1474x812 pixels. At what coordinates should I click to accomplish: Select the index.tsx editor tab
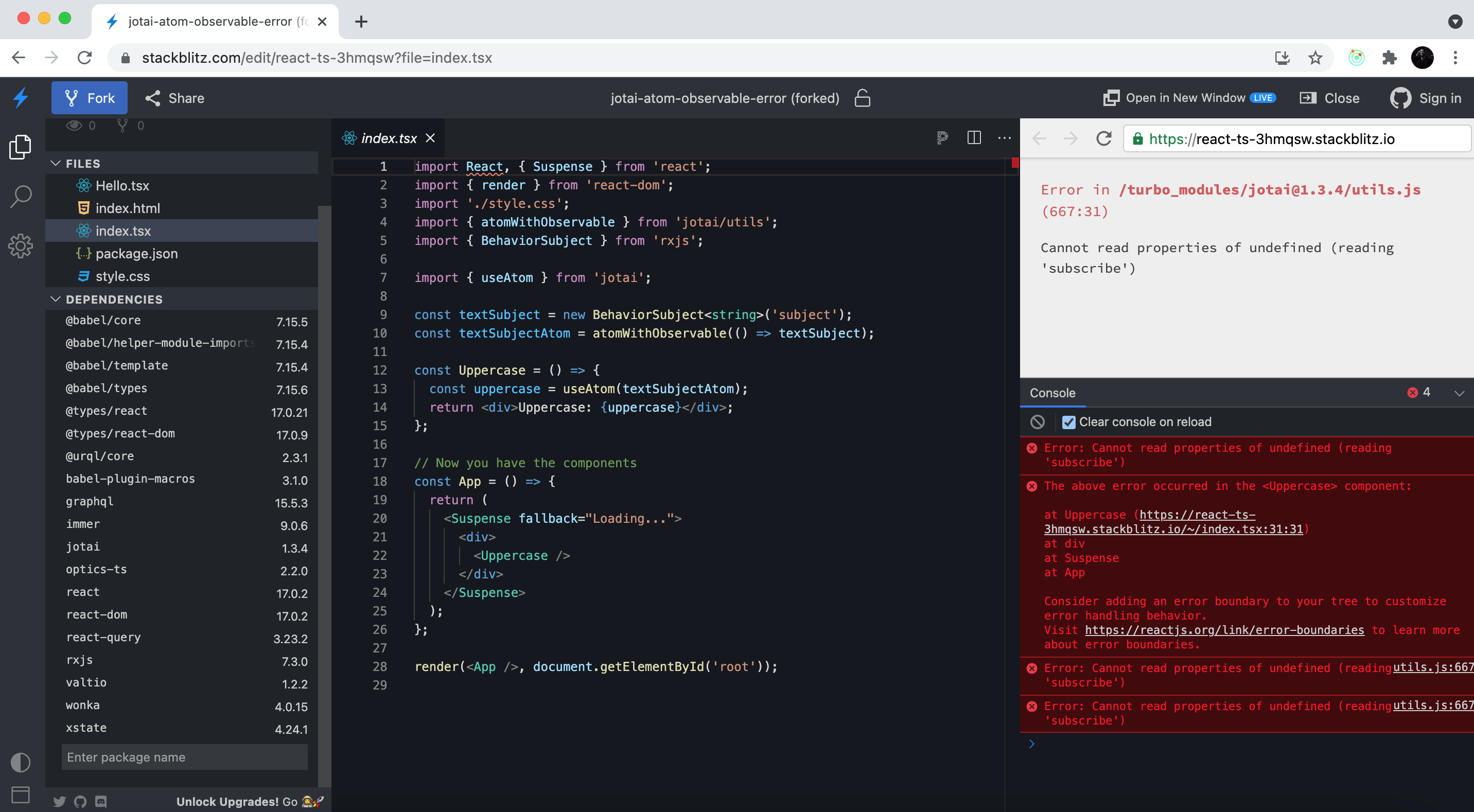pos(389,138)
